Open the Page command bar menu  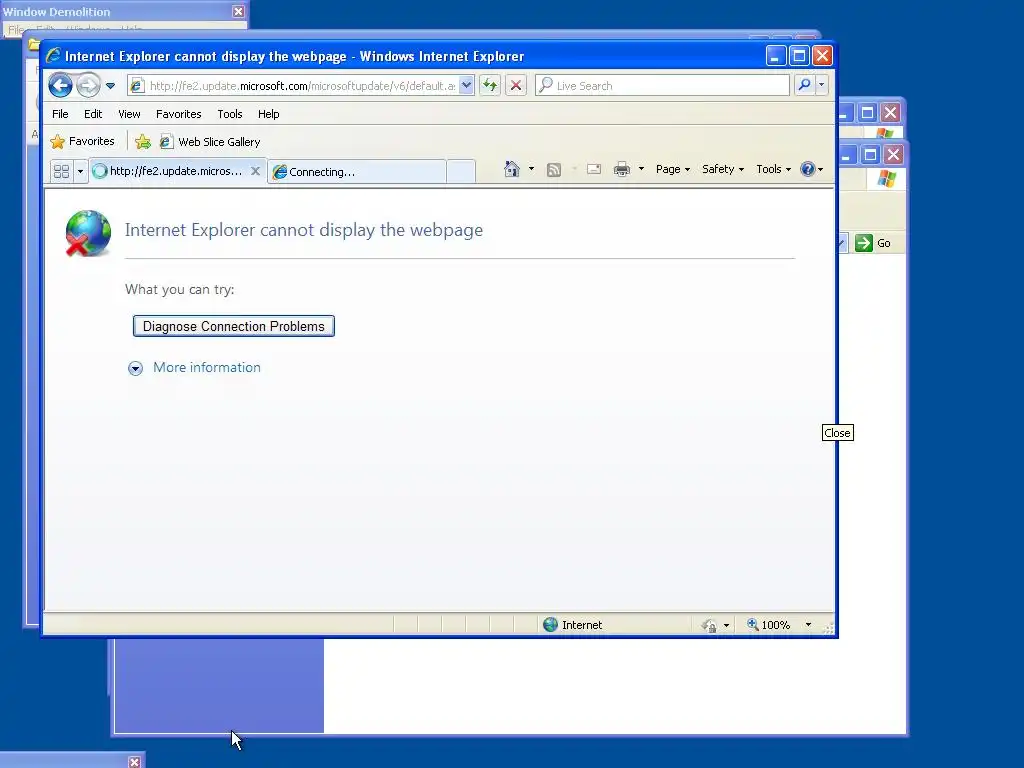click(673, 169)
